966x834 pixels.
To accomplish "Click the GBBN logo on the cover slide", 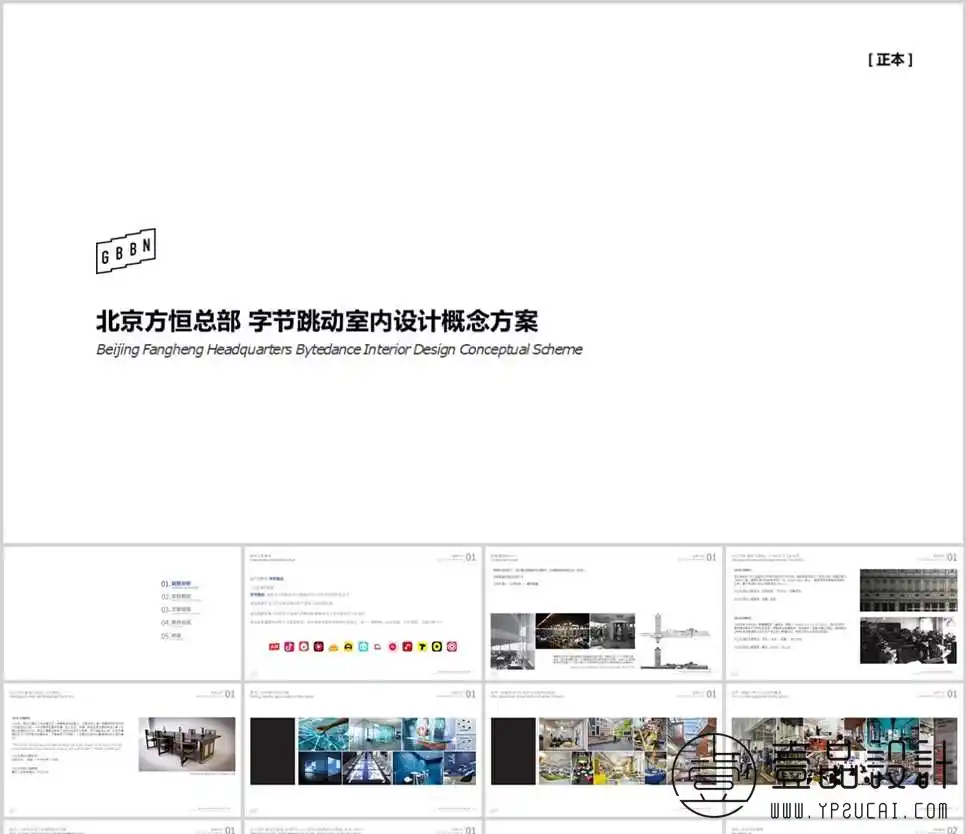I will point(126,251).
